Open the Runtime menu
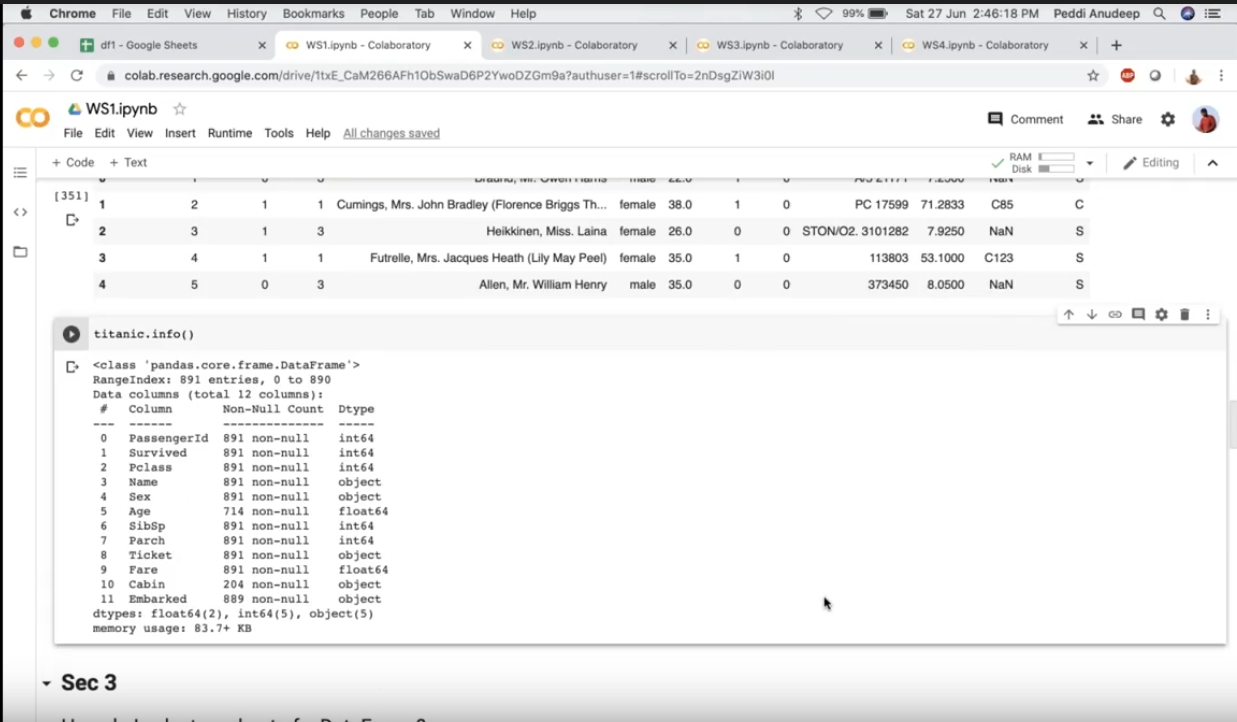Screen dimensions: 1237x722 [x=229, y=133]
